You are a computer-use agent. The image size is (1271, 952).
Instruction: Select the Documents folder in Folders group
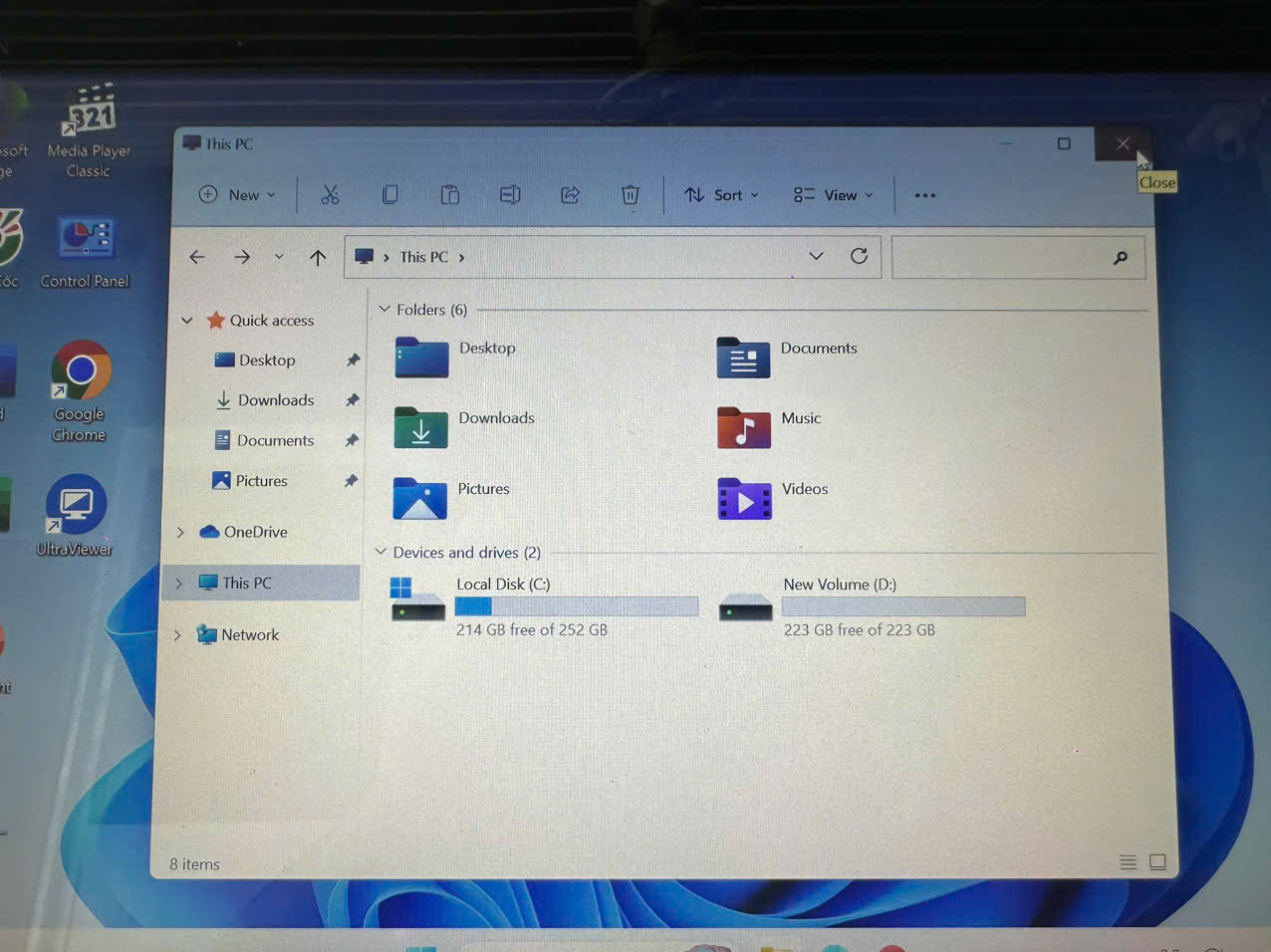(787, 357)
